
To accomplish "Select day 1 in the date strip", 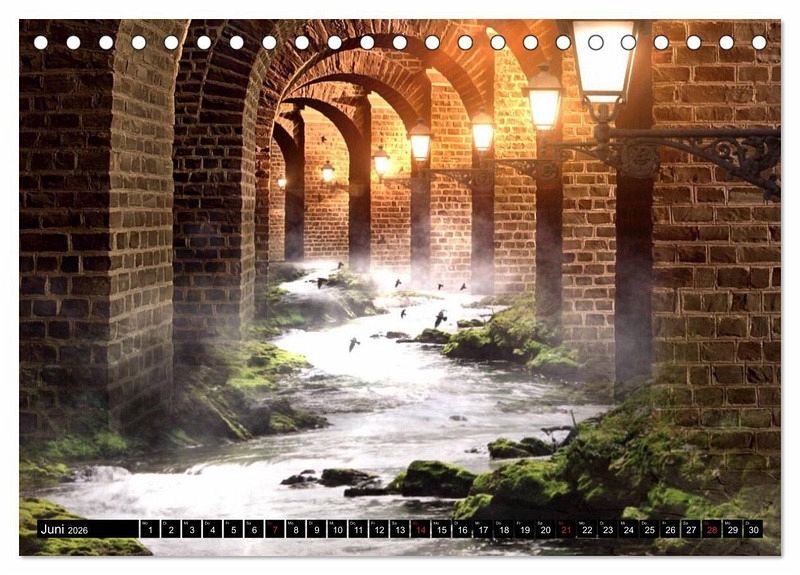I will coord(150,529).
